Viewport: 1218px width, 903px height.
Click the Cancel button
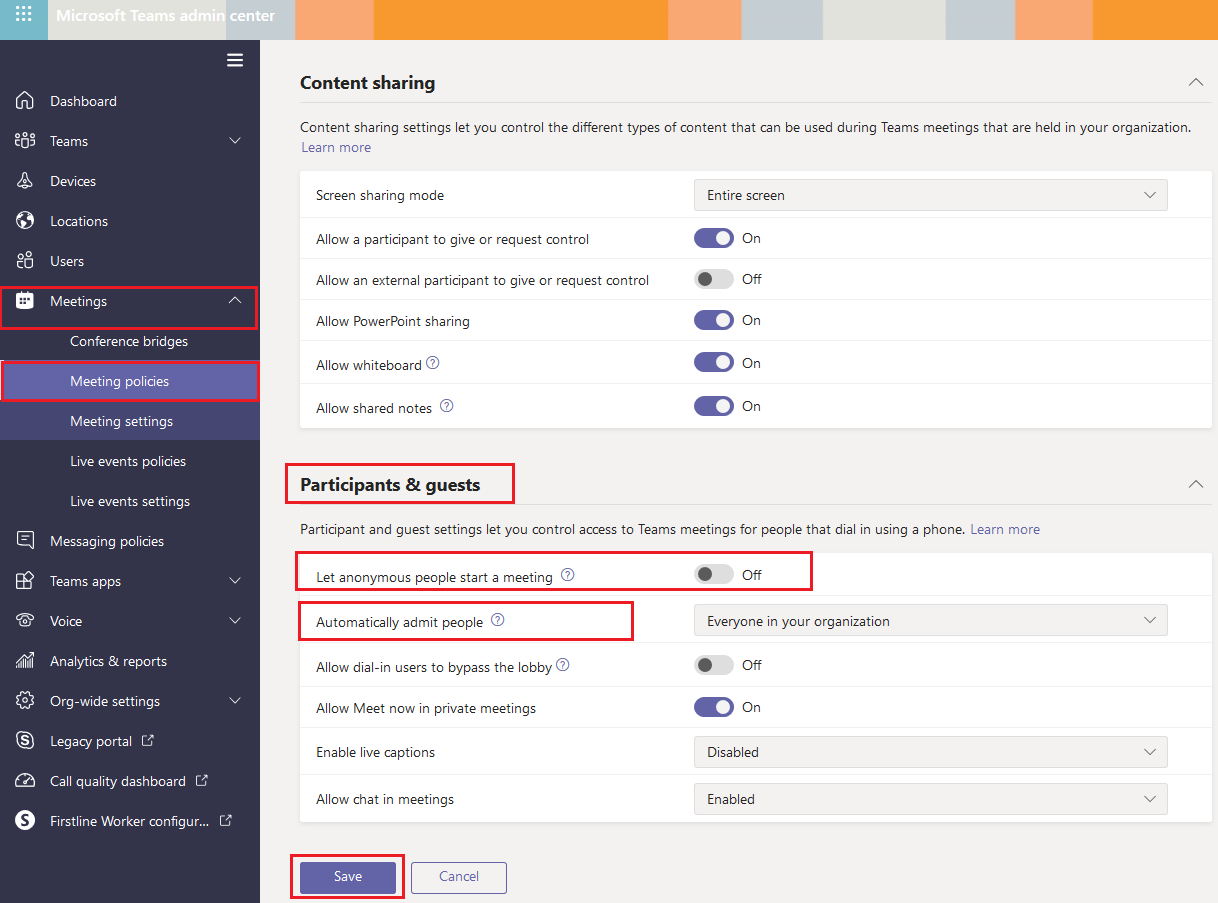click(x=459, y=876)
